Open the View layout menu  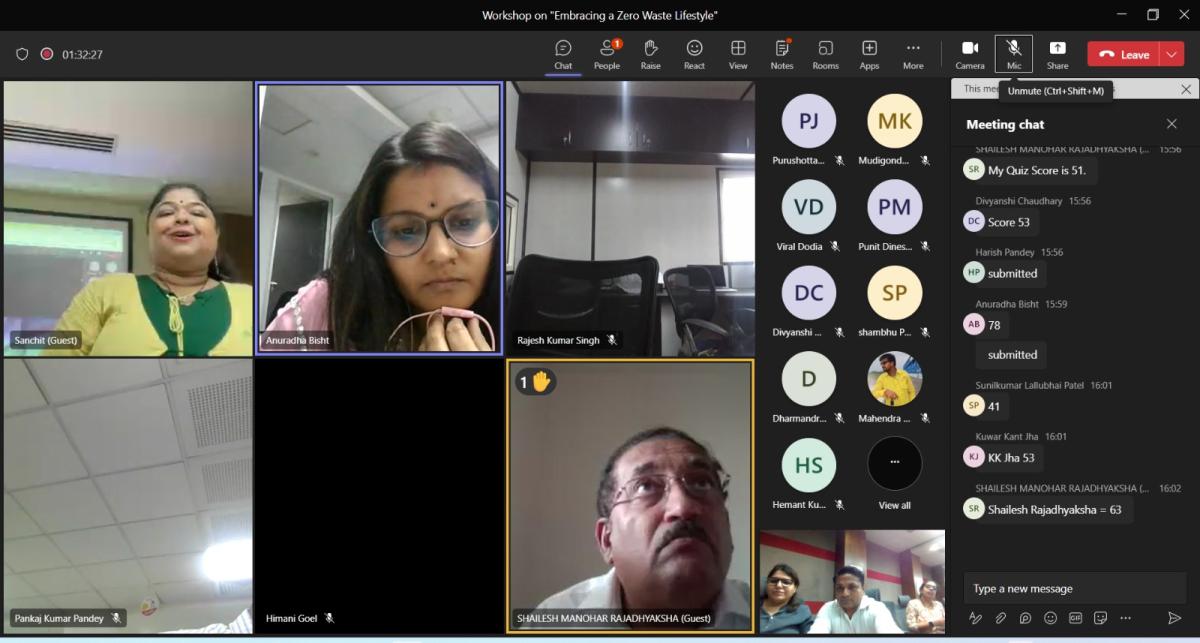(x=738, y=54)
